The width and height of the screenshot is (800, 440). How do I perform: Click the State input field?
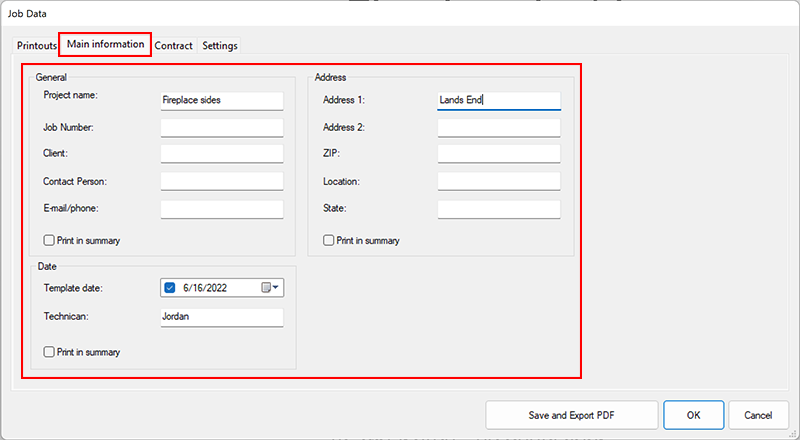click(x=499, y=209)
